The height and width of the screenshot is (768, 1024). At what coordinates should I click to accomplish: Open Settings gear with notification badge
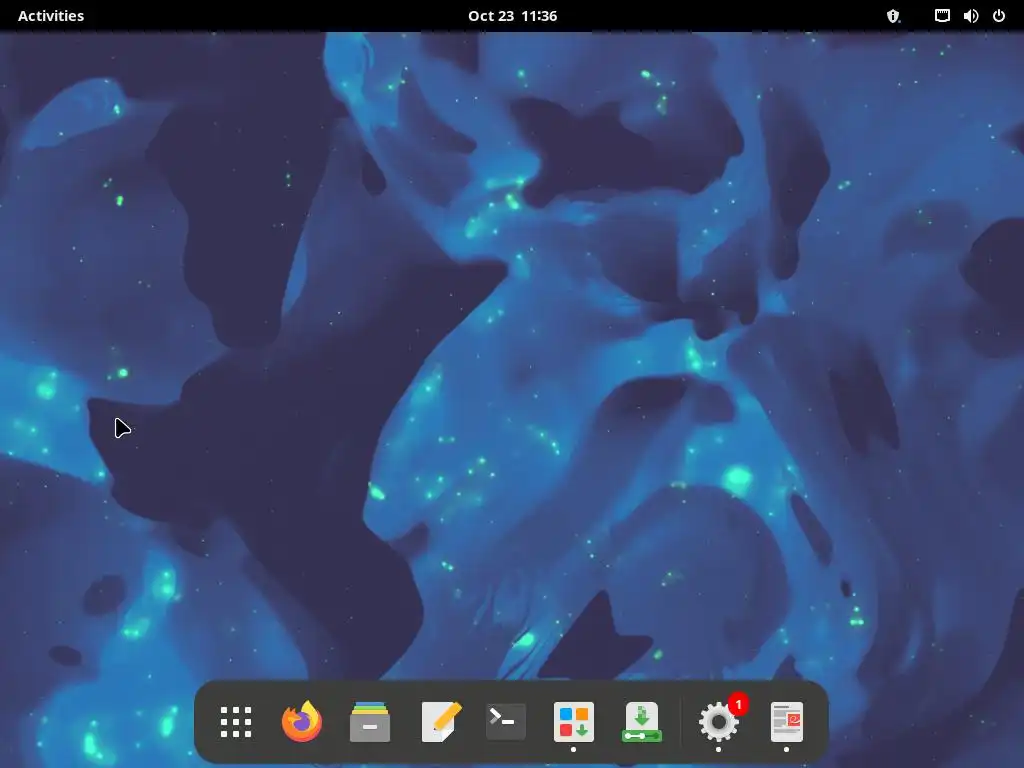[x=718, y=722]
